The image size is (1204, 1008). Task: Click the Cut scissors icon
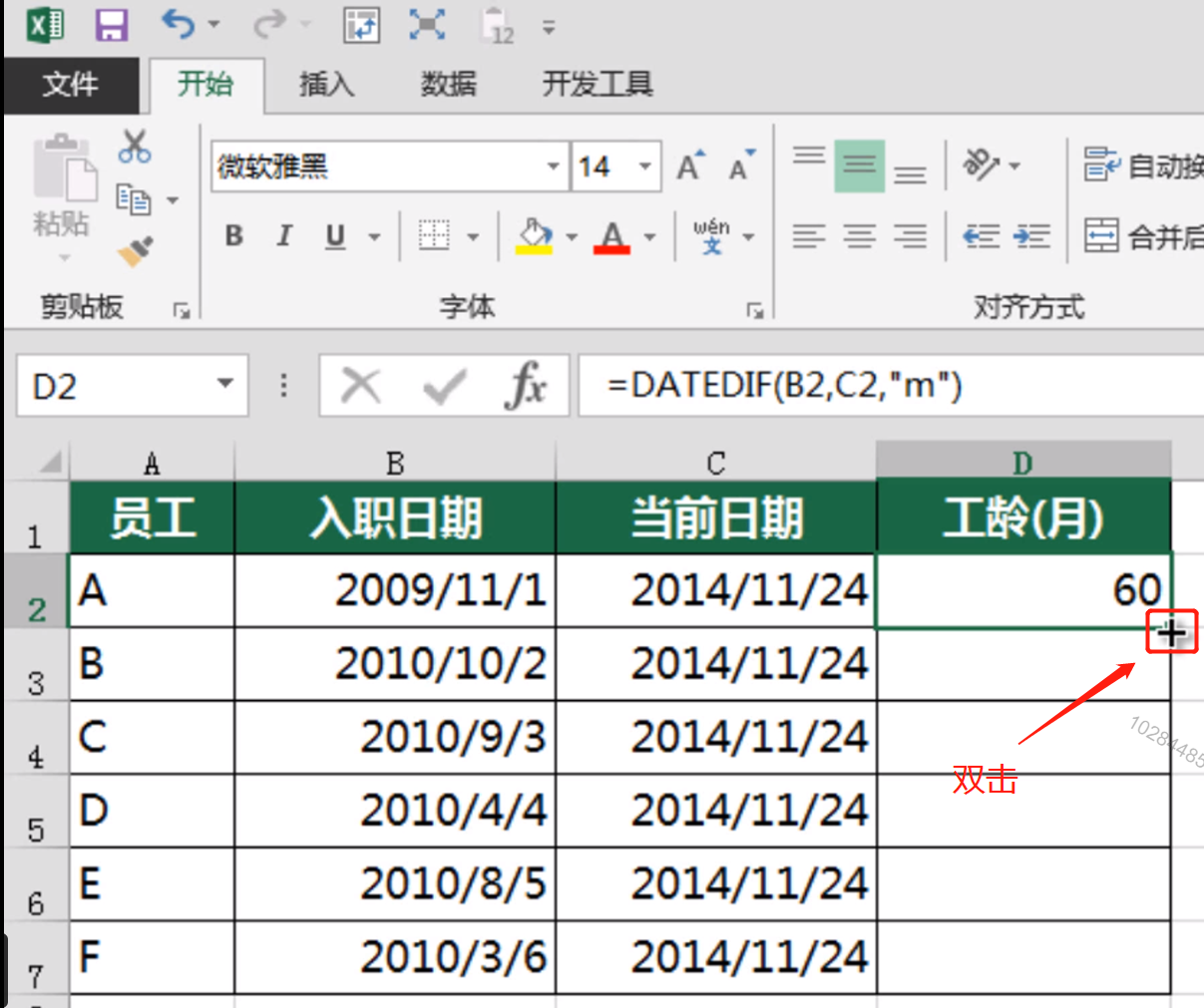tap(134, 146)
